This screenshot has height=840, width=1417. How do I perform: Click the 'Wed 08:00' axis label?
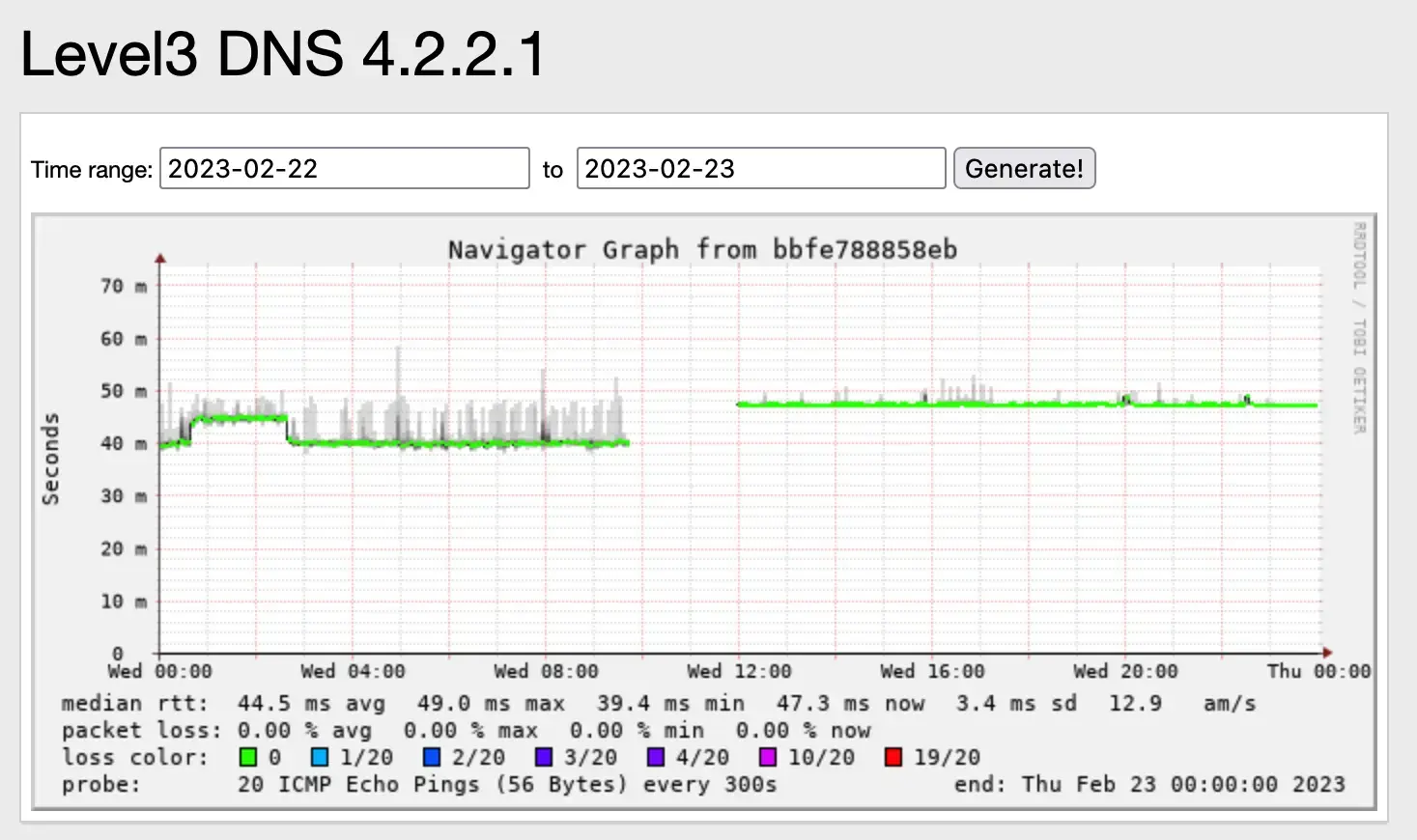pos(546,671)
